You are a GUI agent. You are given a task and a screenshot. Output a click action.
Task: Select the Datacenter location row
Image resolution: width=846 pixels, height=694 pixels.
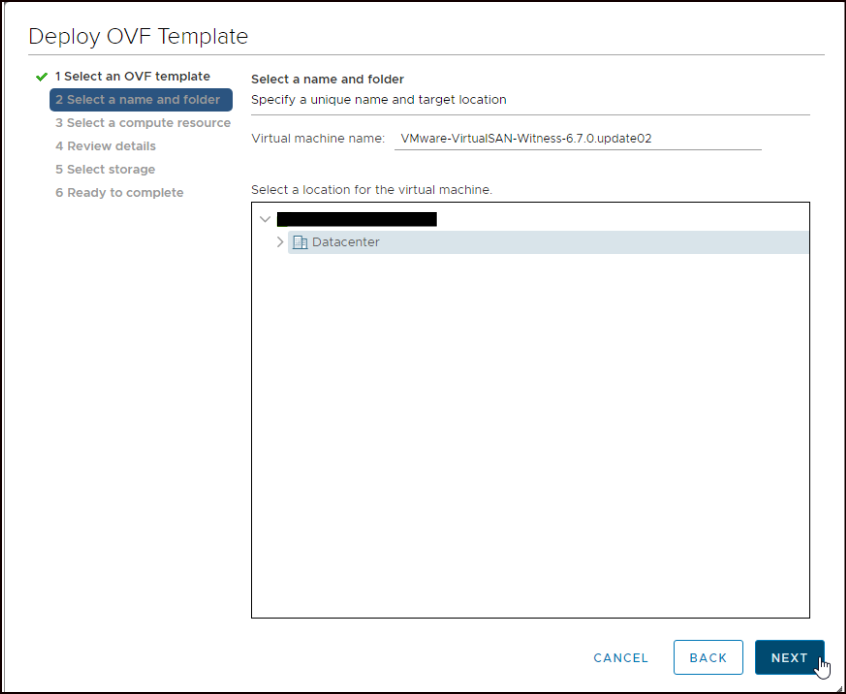pos(548,242)
